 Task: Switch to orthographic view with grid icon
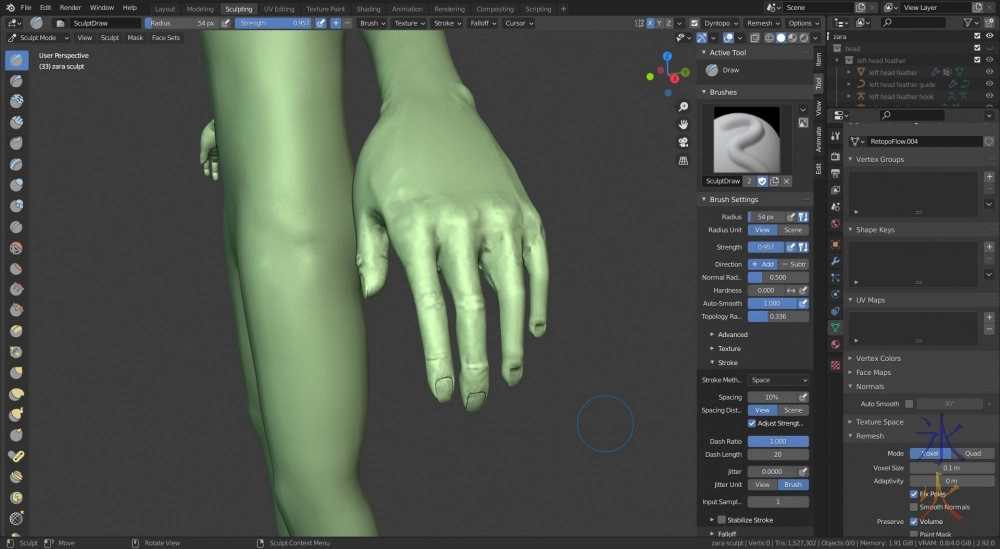click(x=683, y=160)
